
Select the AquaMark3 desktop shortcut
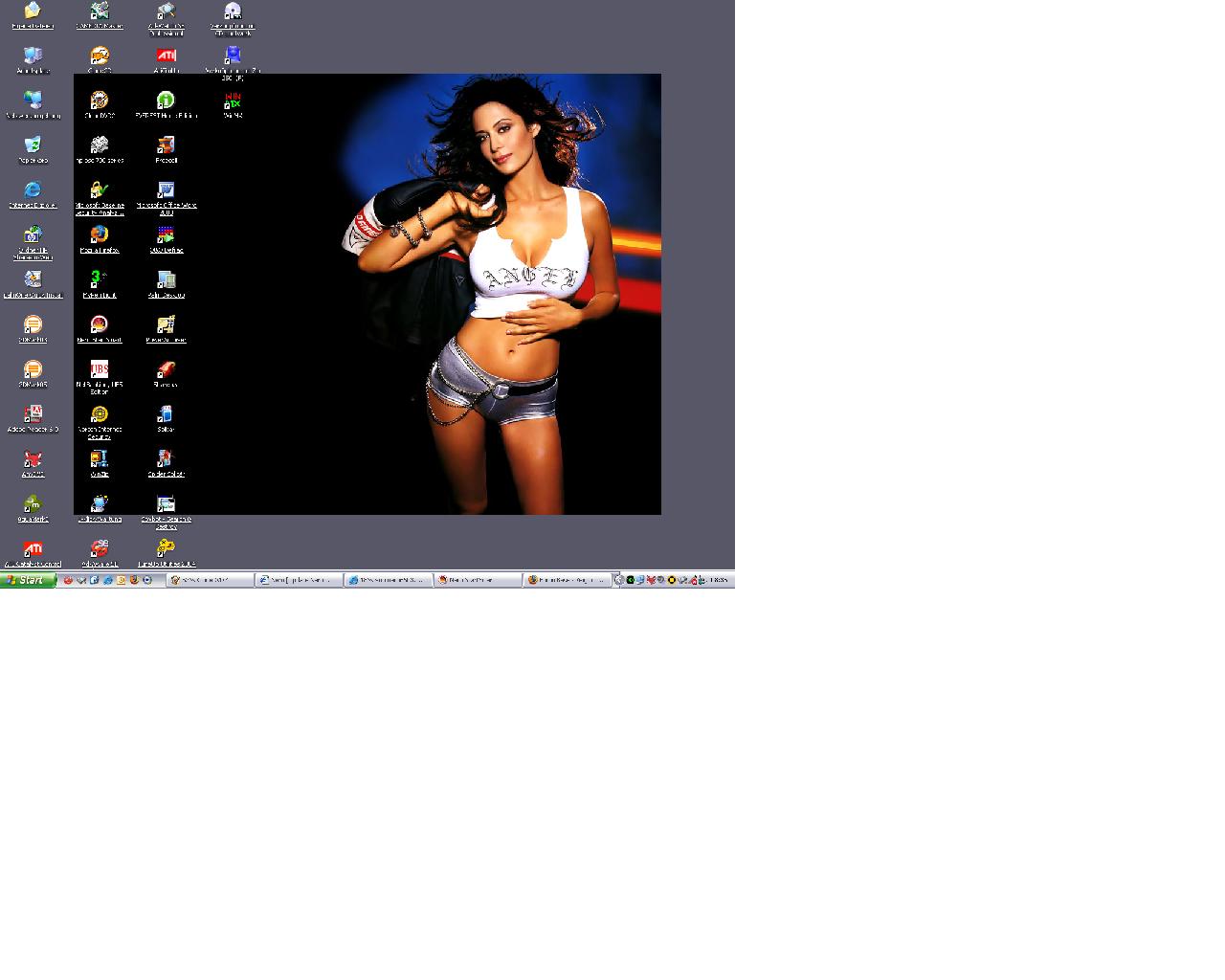pos(33,504)
